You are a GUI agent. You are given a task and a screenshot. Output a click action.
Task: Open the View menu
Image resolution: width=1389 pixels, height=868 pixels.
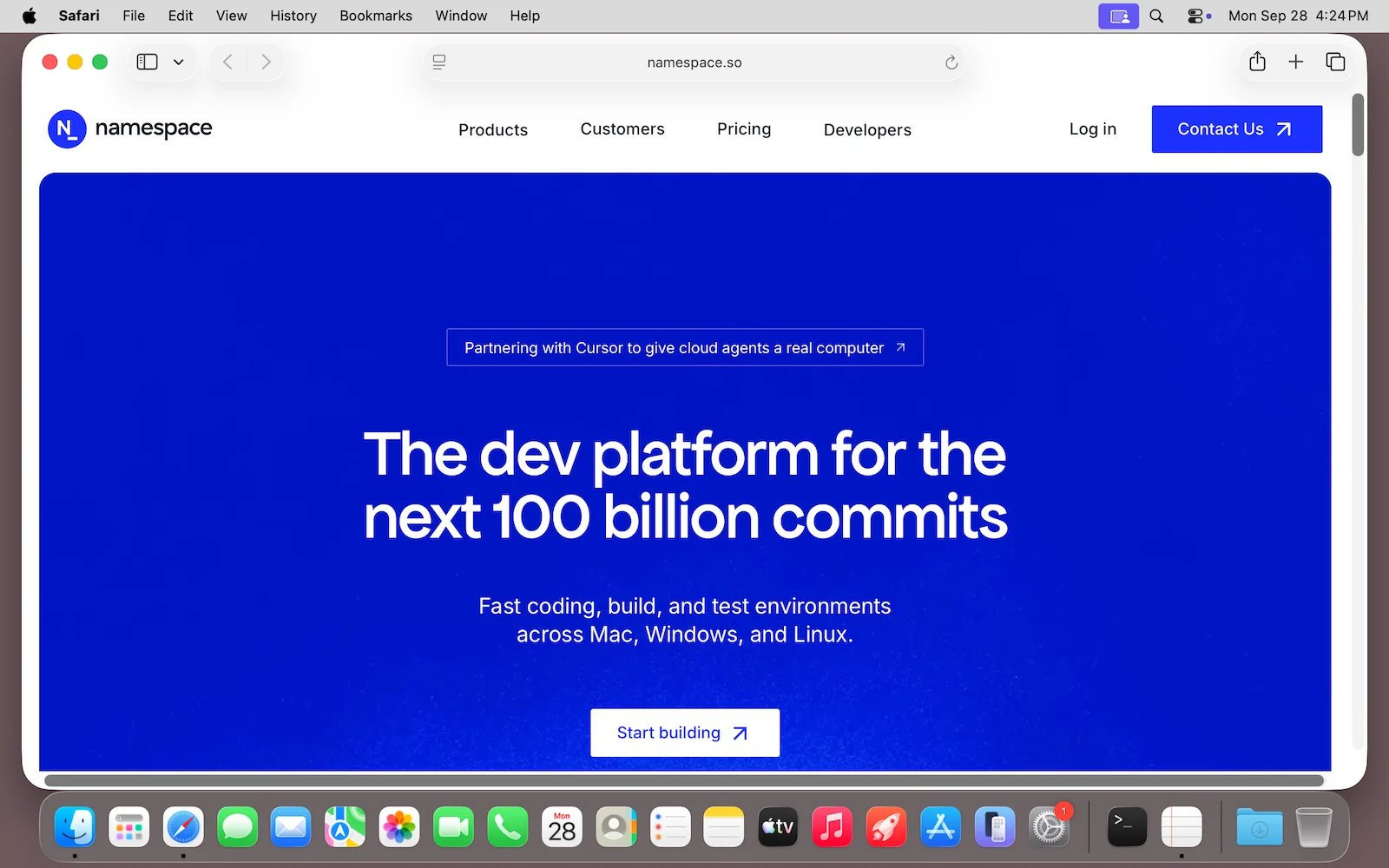click(x=232, y=16)
